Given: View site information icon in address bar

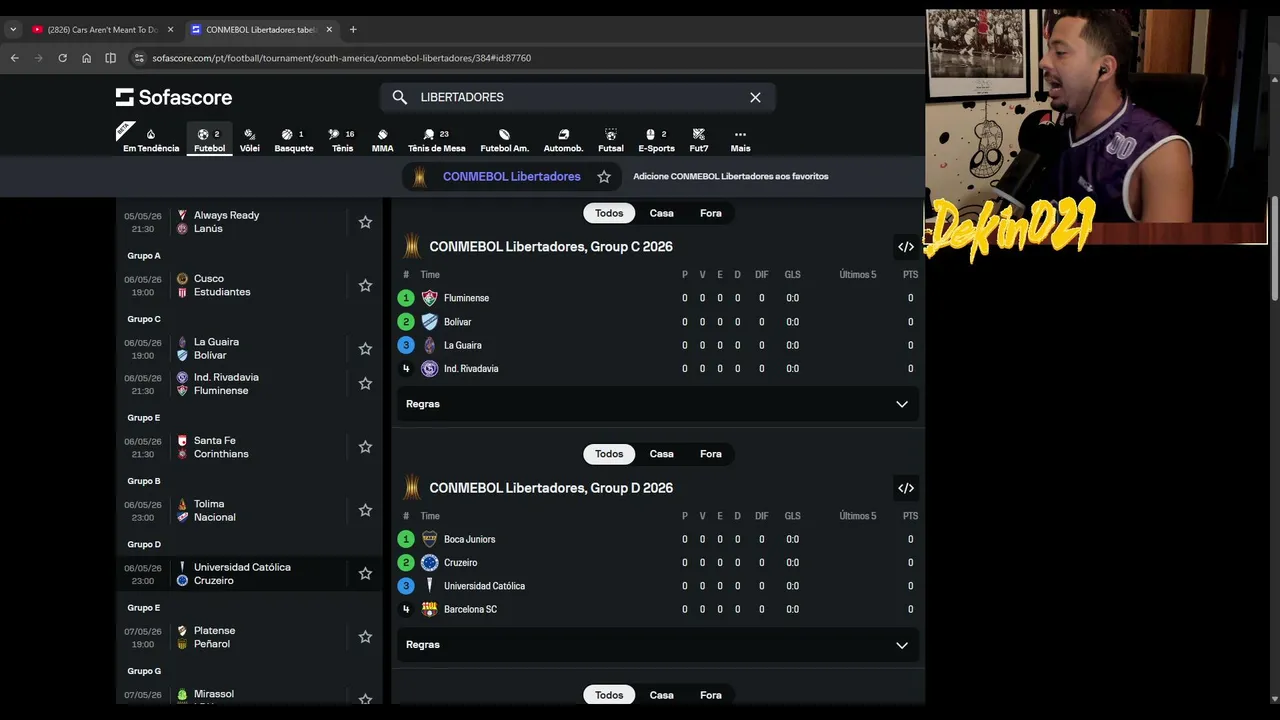Looking at the screenshot, I should [x=139, y=58].
